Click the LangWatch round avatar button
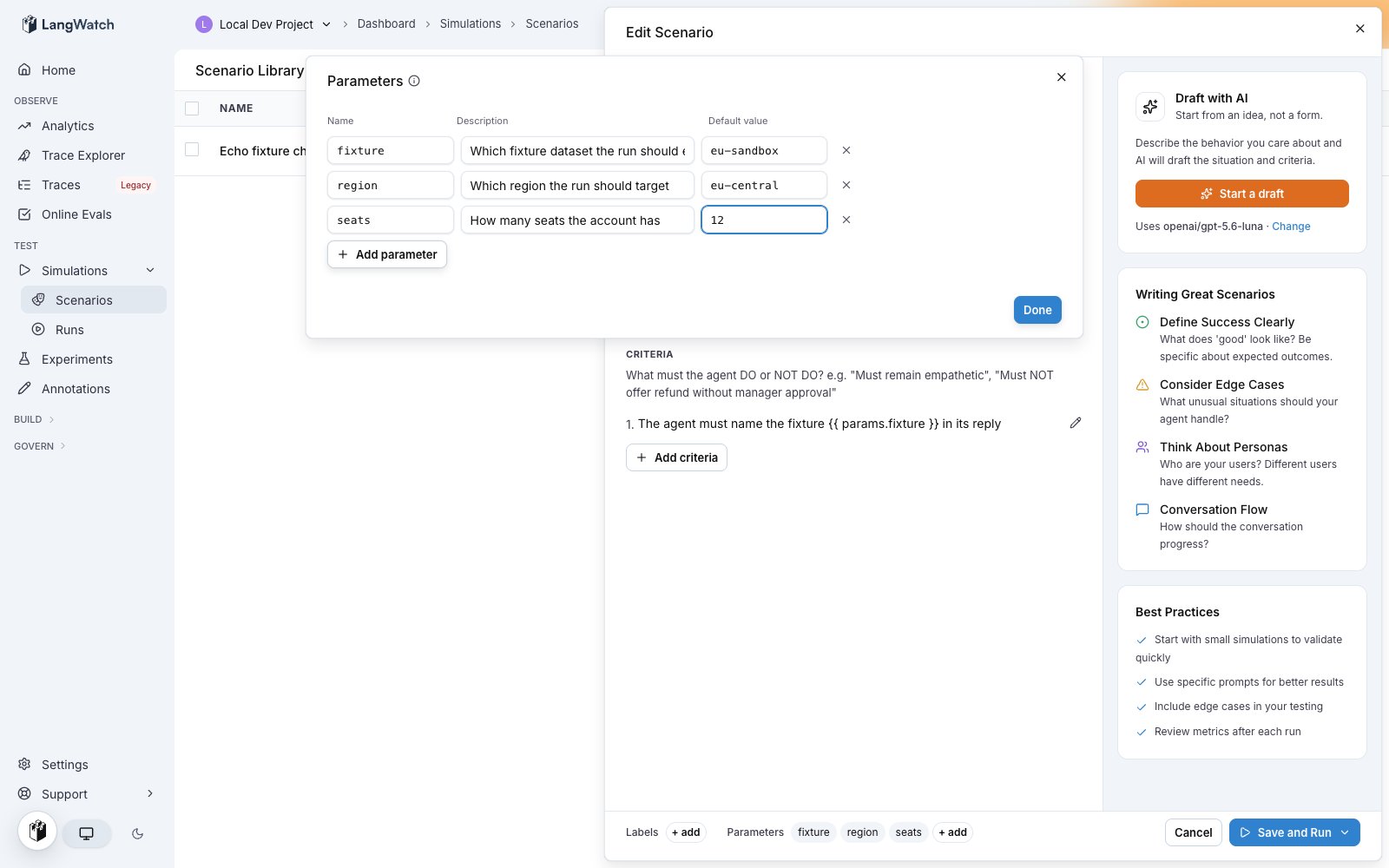The height and width of the screenshot is (868, 1389). [37, 831]
